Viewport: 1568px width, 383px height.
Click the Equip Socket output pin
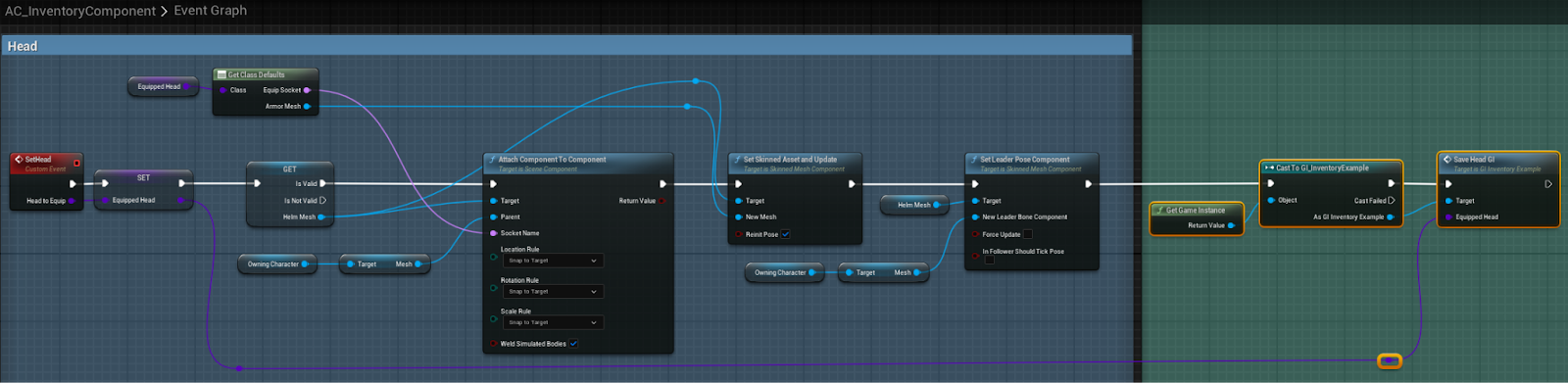pyautogui.click(x=307, y=90)
